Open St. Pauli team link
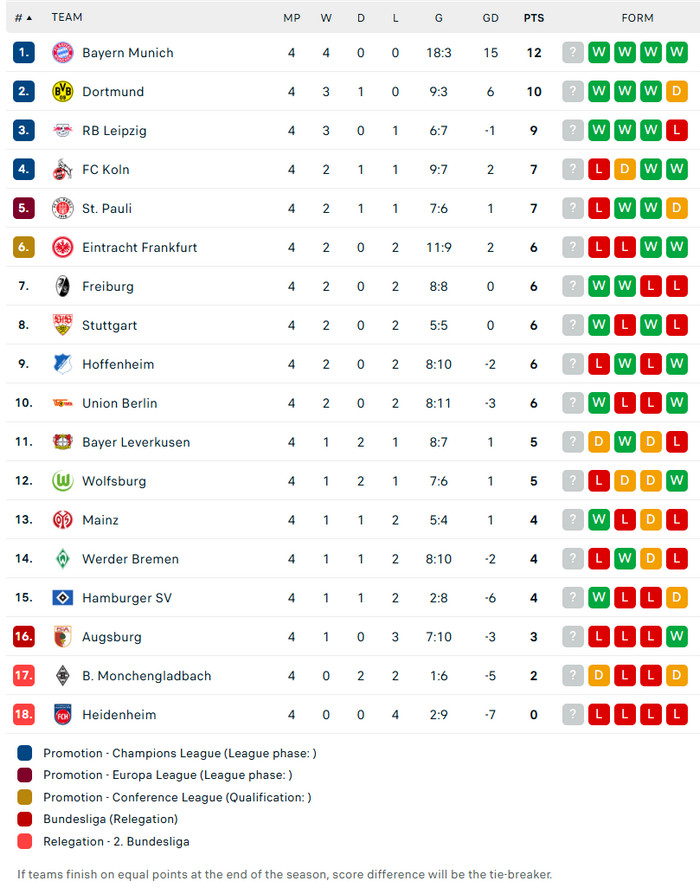This screenshot has width=700, height=888. coord(107,209)
